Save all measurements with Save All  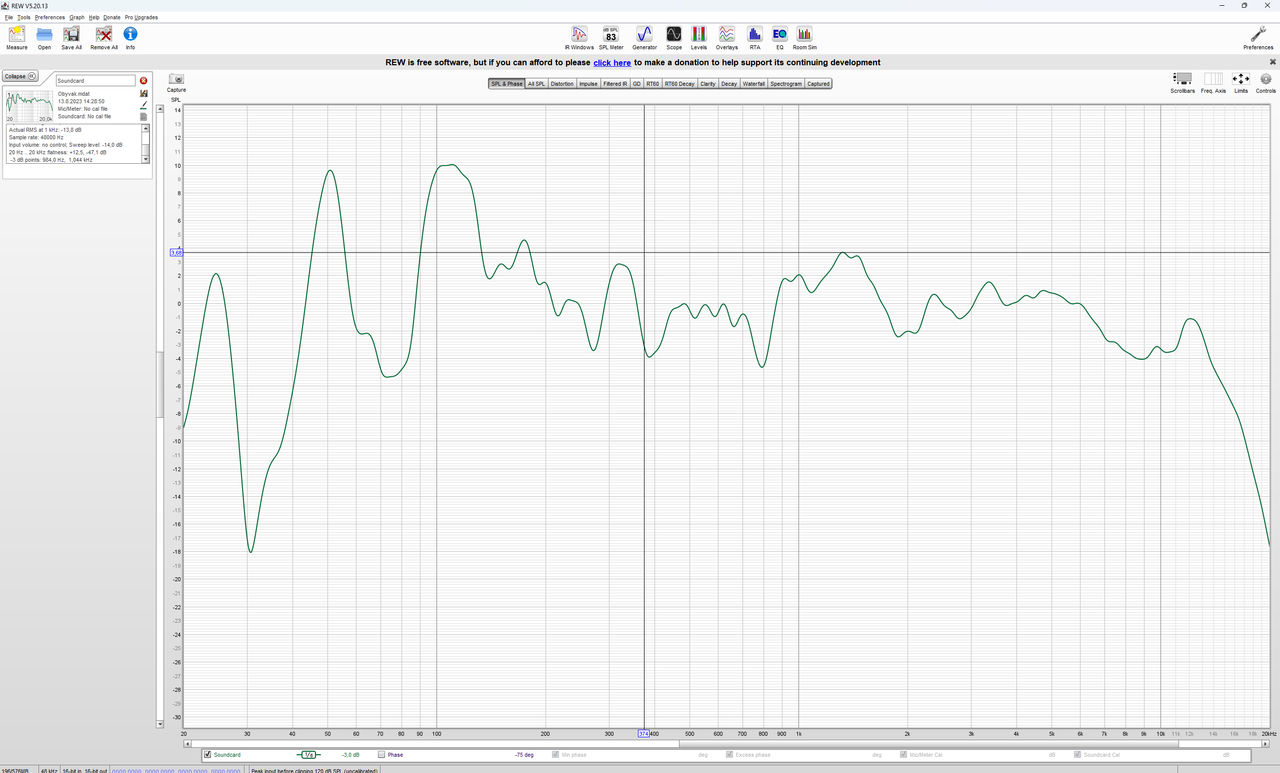click(72, 38)
